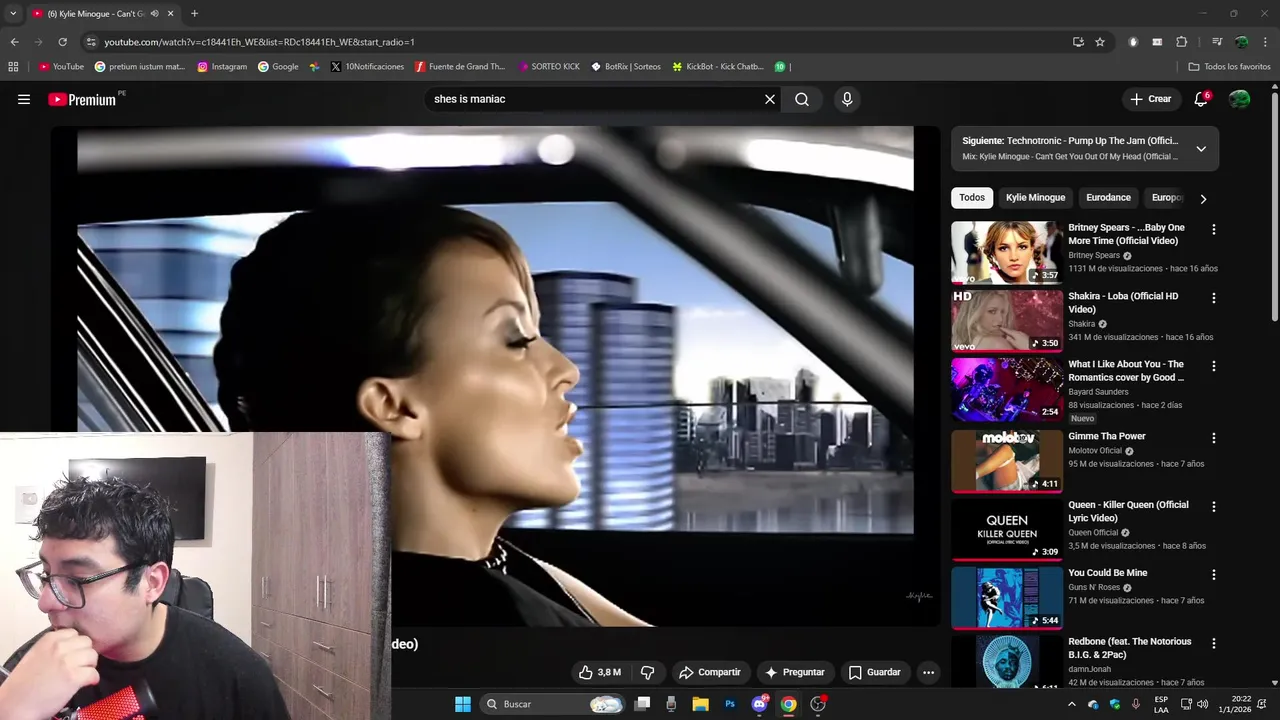Select the Todos filter chip
The image size is (1280, 720).
click(x=972, y=198)
